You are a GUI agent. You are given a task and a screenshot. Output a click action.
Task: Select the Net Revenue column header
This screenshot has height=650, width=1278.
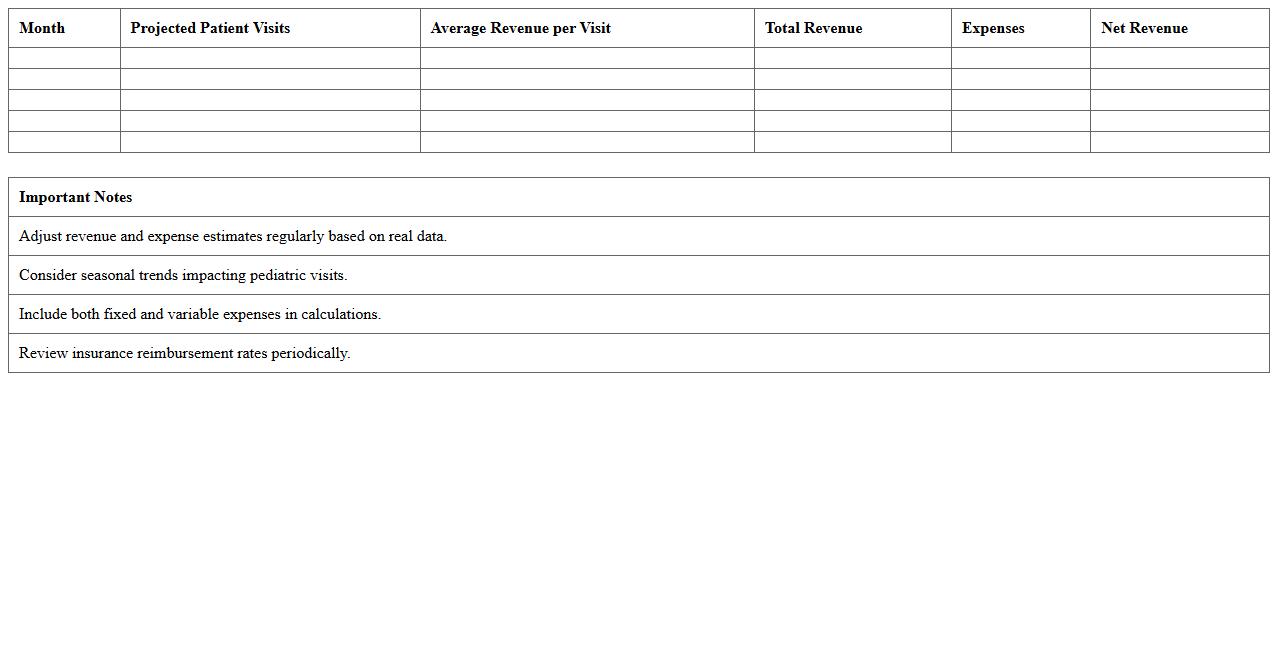(x=1144, y=28)
